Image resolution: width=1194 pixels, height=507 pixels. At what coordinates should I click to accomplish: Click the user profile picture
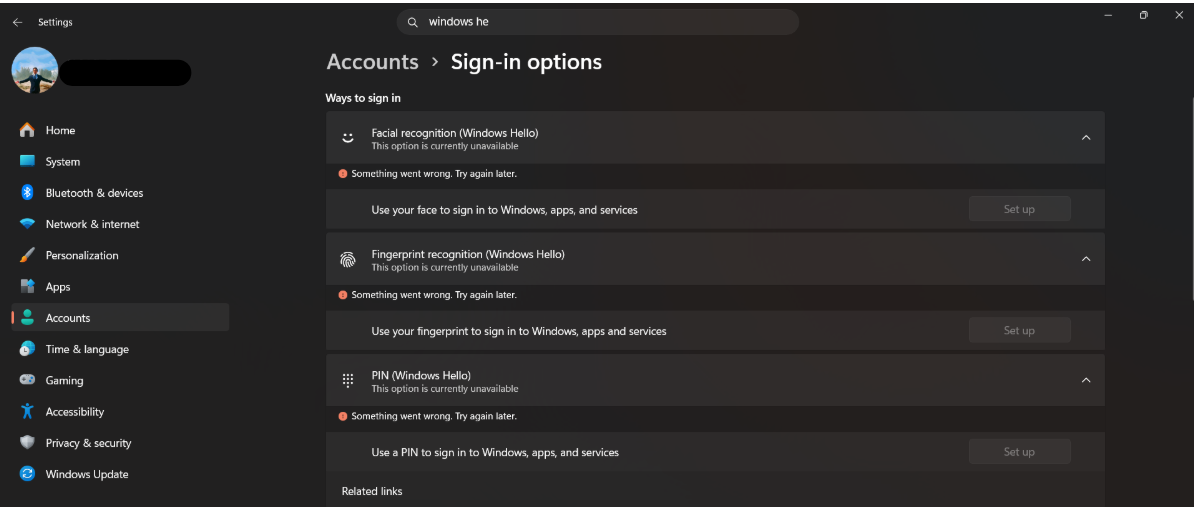pyautogui.click(x=35, y=70)
